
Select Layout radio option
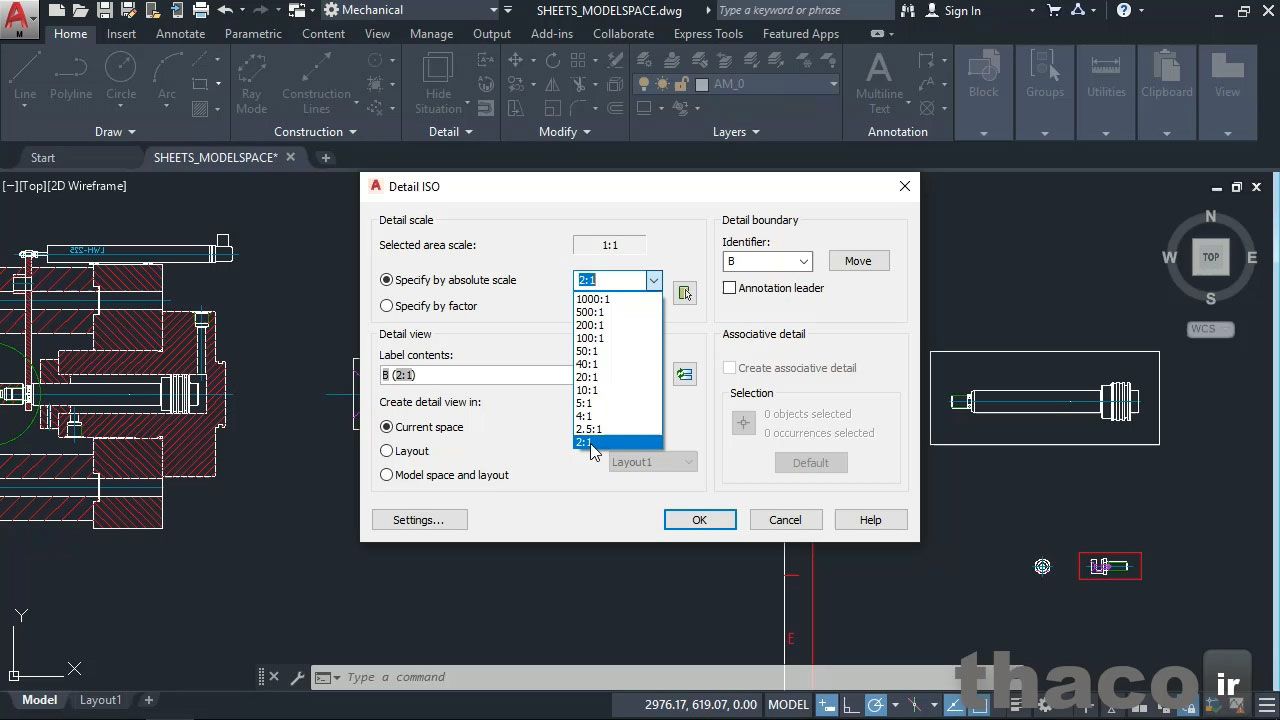click(x=387, y=451)
